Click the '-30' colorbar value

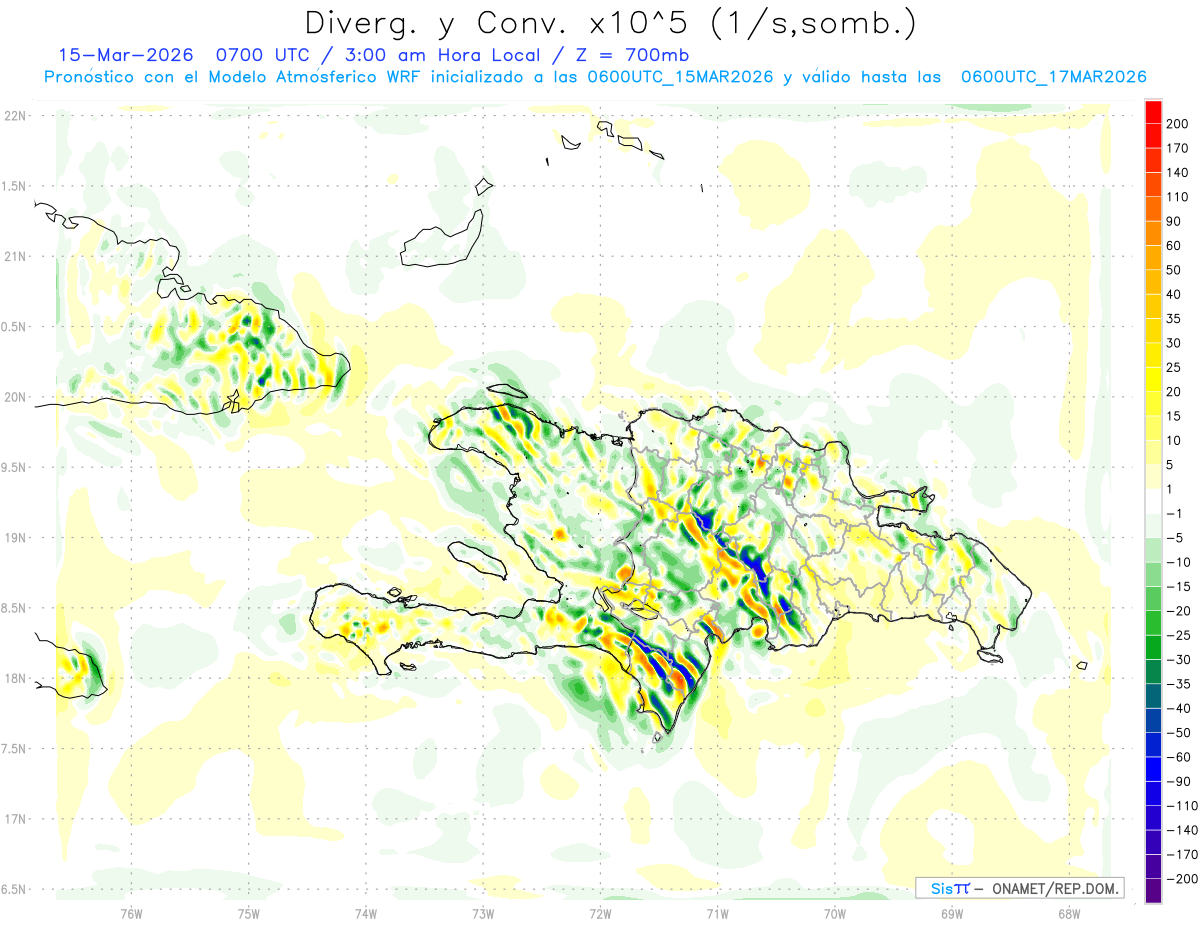pyautogui.click(x=1179, y=660)
